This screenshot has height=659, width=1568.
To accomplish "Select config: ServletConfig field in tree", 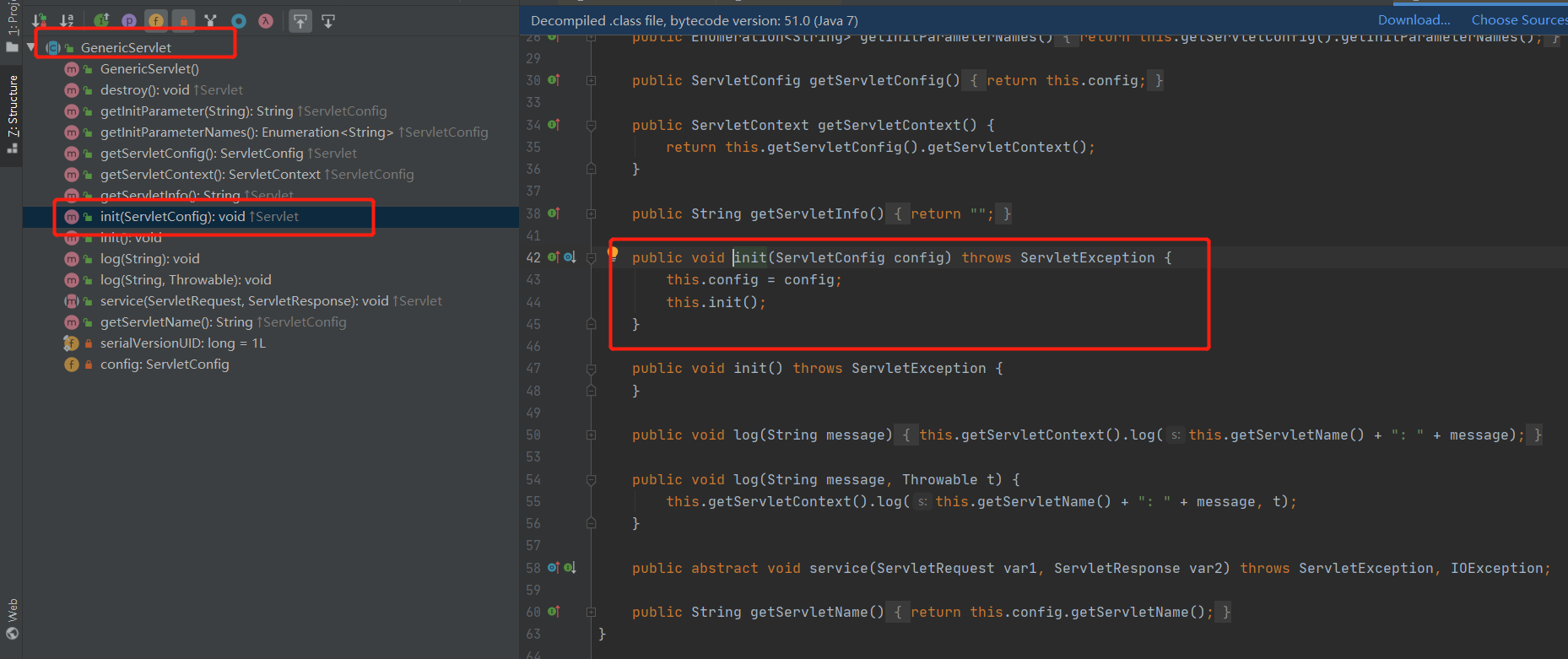I will click(165, 365).
